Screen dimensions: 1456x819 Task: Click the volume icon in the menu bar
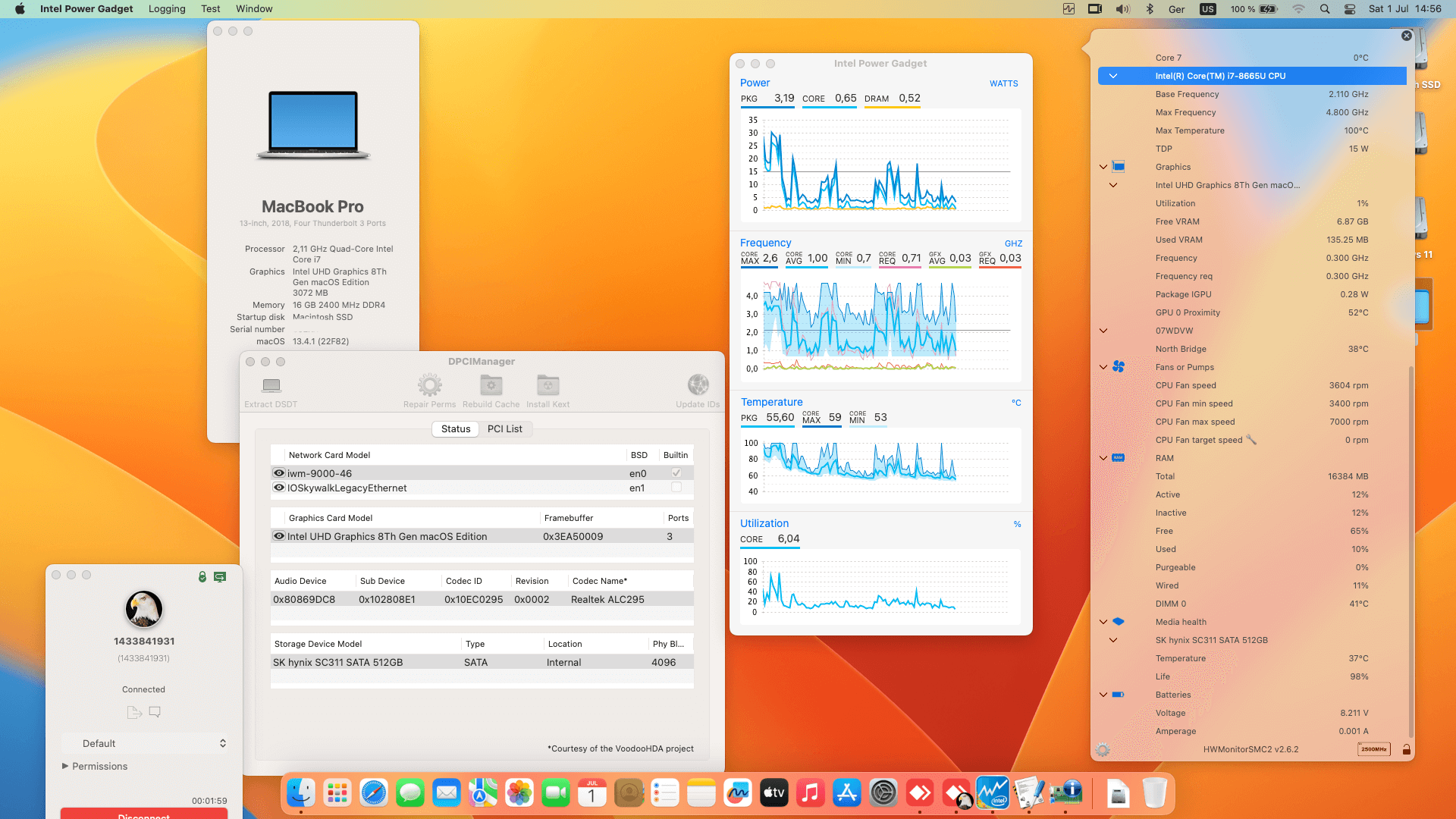[1122, 9]
